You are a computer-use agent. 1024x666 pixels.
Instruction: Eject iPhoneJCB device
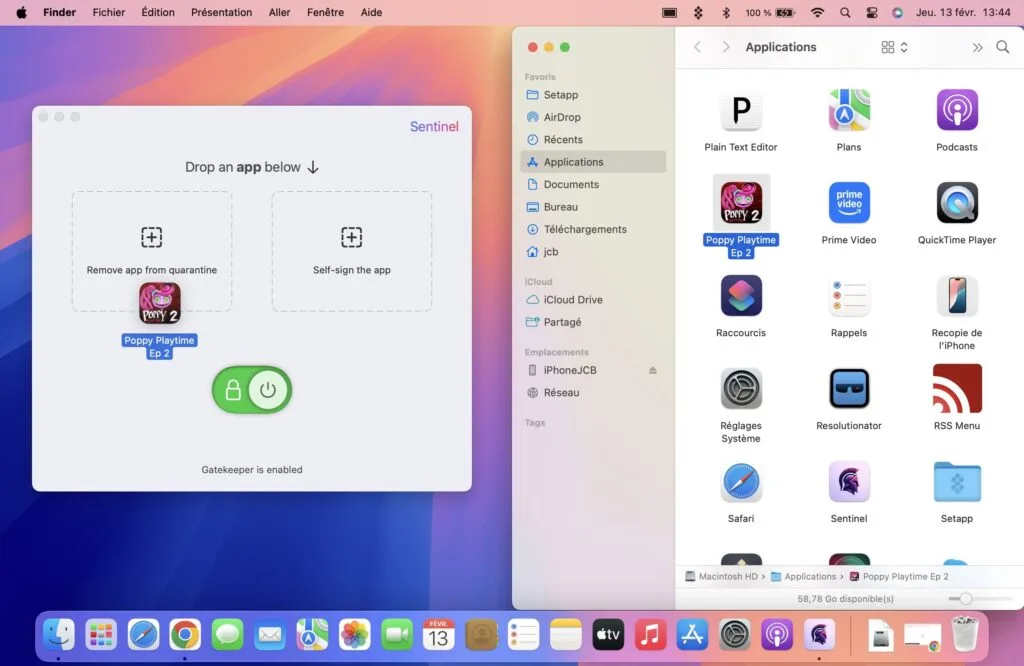coord(652,370)
